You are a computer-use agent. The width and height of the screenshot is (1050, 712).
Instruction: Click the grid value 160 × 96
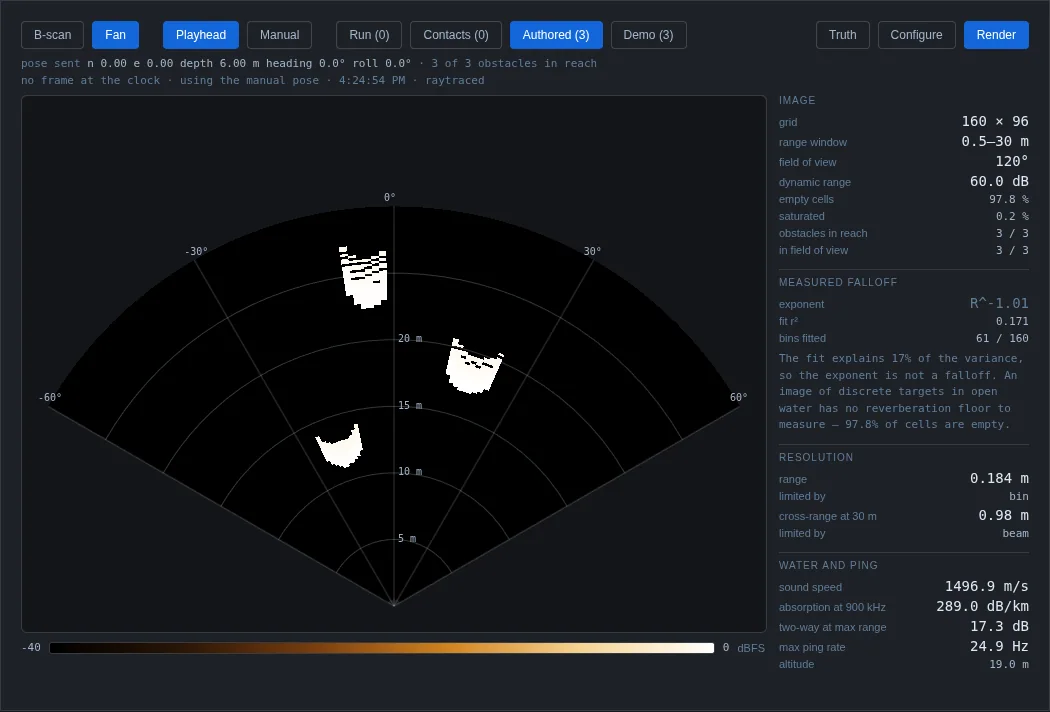coord(994,121)
